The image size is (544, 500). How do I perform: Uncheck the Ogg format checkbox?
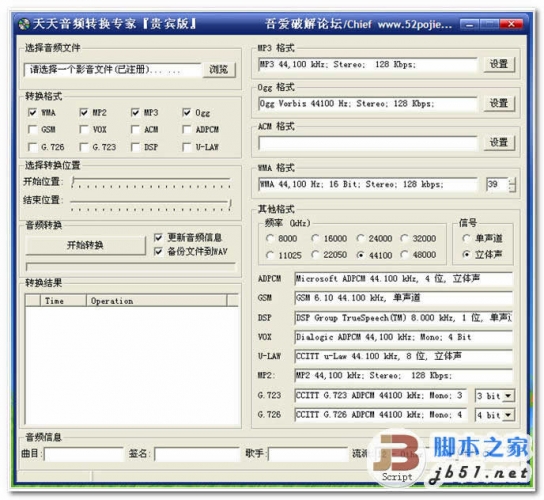[187, 112]
